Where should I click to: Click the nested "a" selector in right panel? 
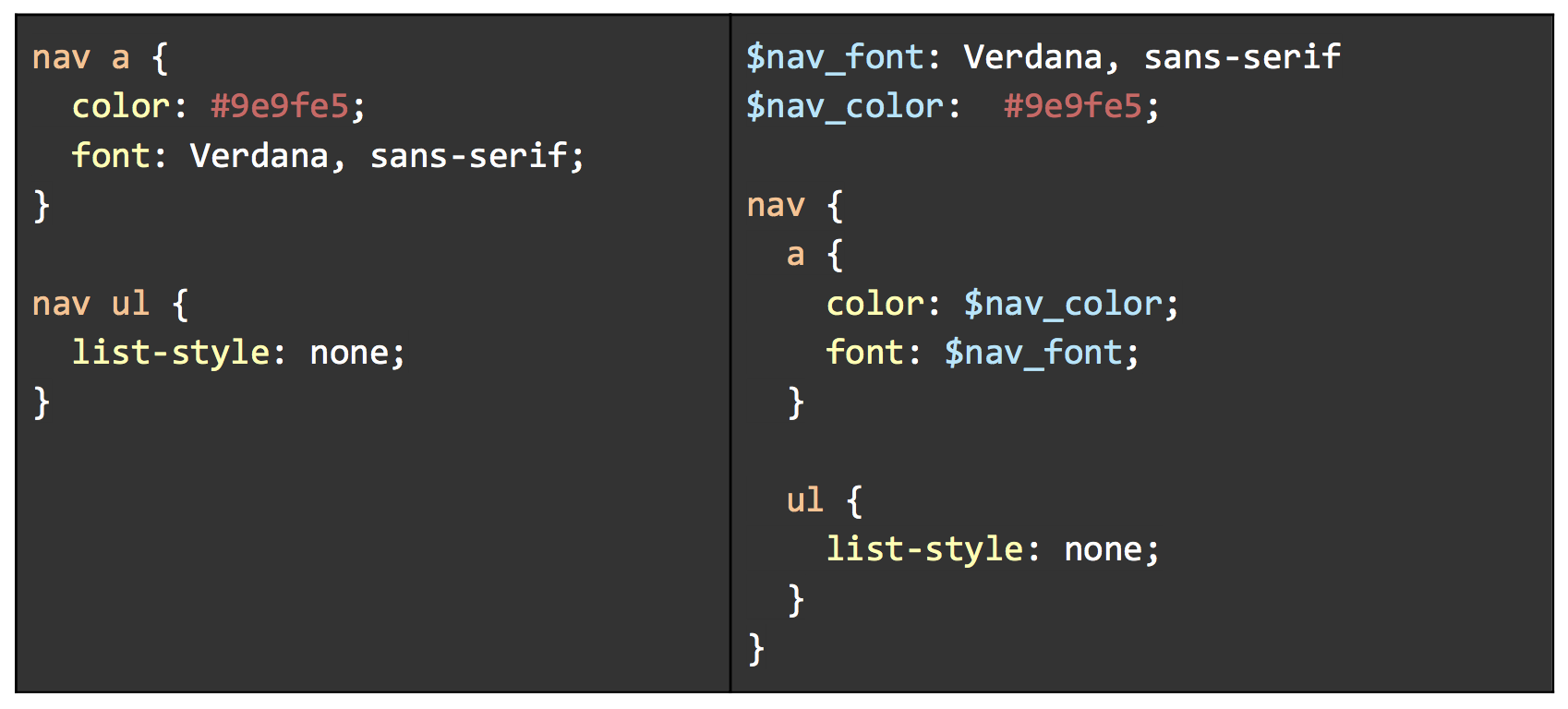click(795, 254)
